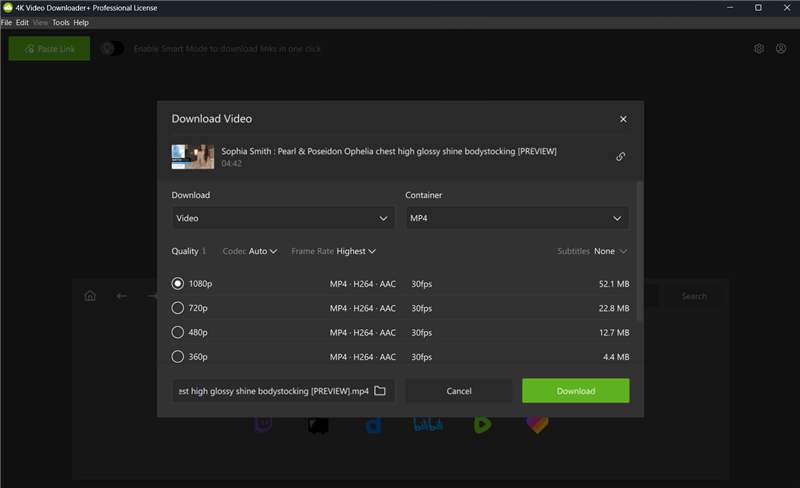Select the 1080p quality option
The image size is (800, 488).
[178, 283]
